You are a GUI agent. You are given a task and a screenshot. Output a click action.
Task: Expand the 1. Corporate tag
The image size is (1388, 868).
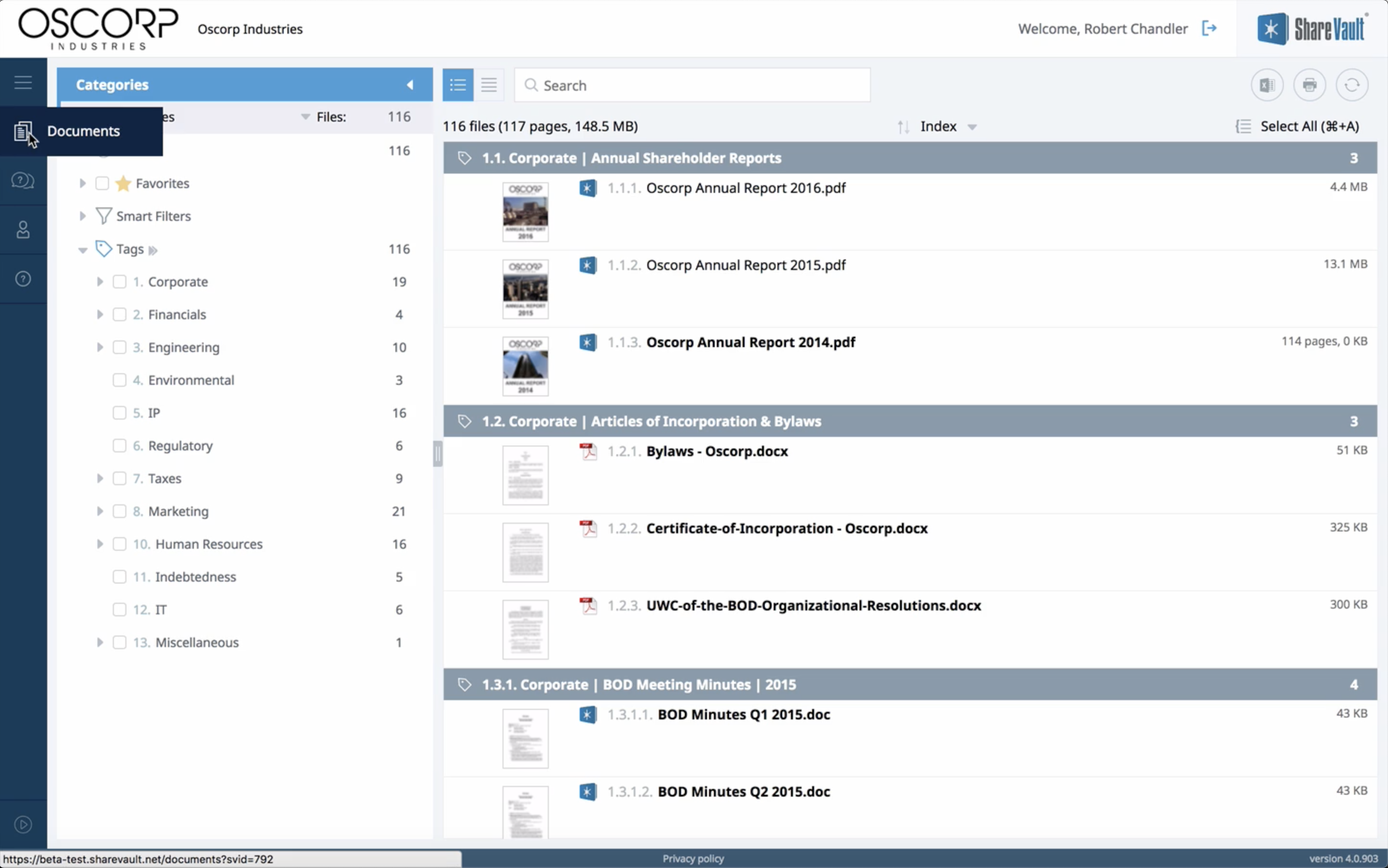click(100, 281)
